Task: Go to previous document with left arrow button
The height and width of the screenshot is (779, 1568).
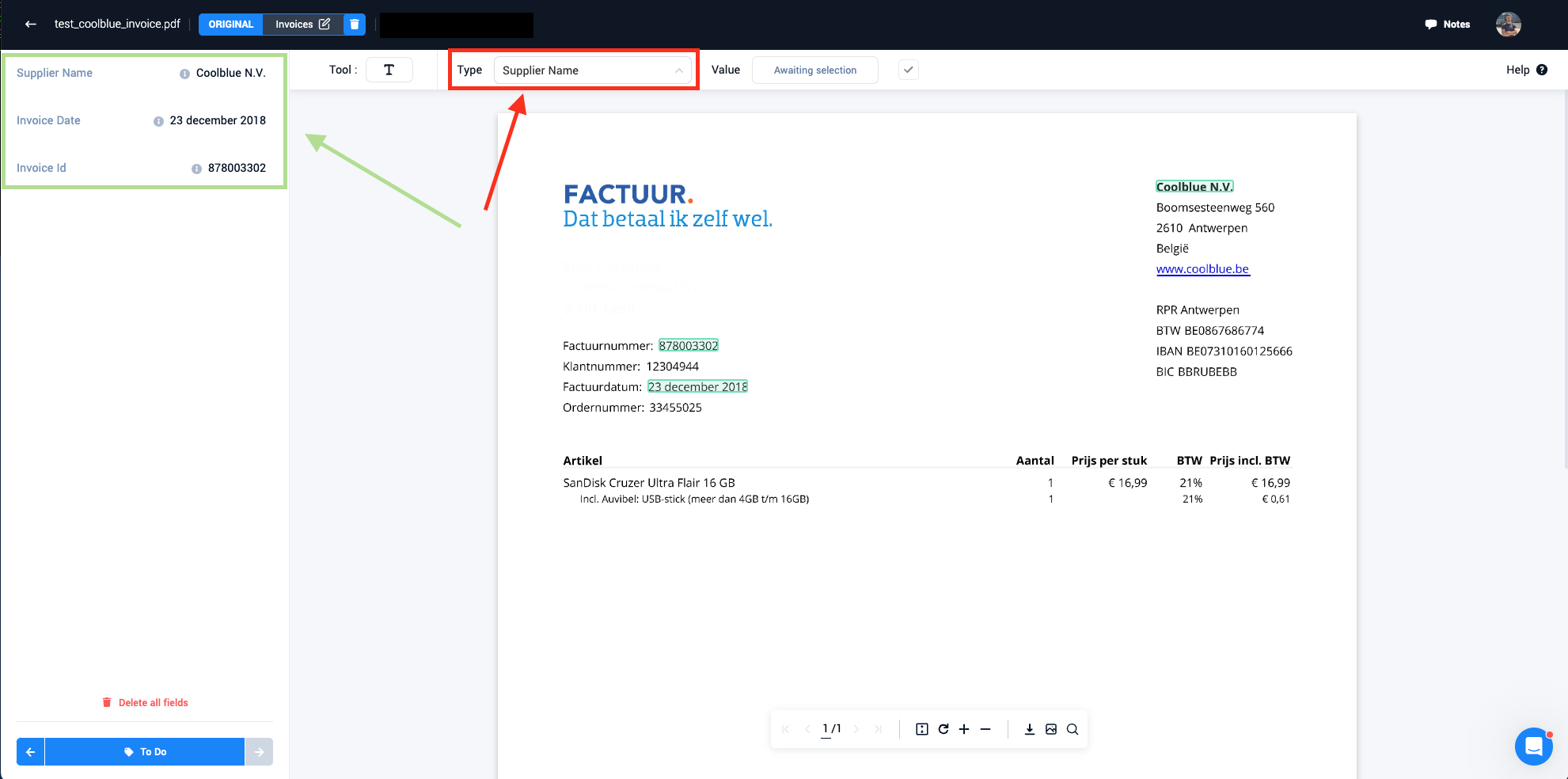Action: (x=30, y=752)
